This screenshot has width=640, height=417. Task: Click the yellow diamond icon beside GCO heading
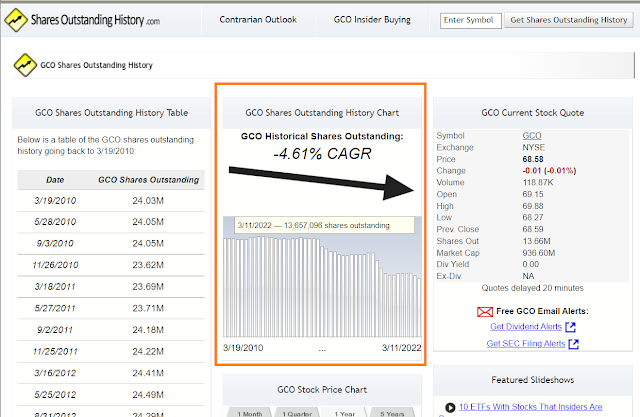coord(25,65)
